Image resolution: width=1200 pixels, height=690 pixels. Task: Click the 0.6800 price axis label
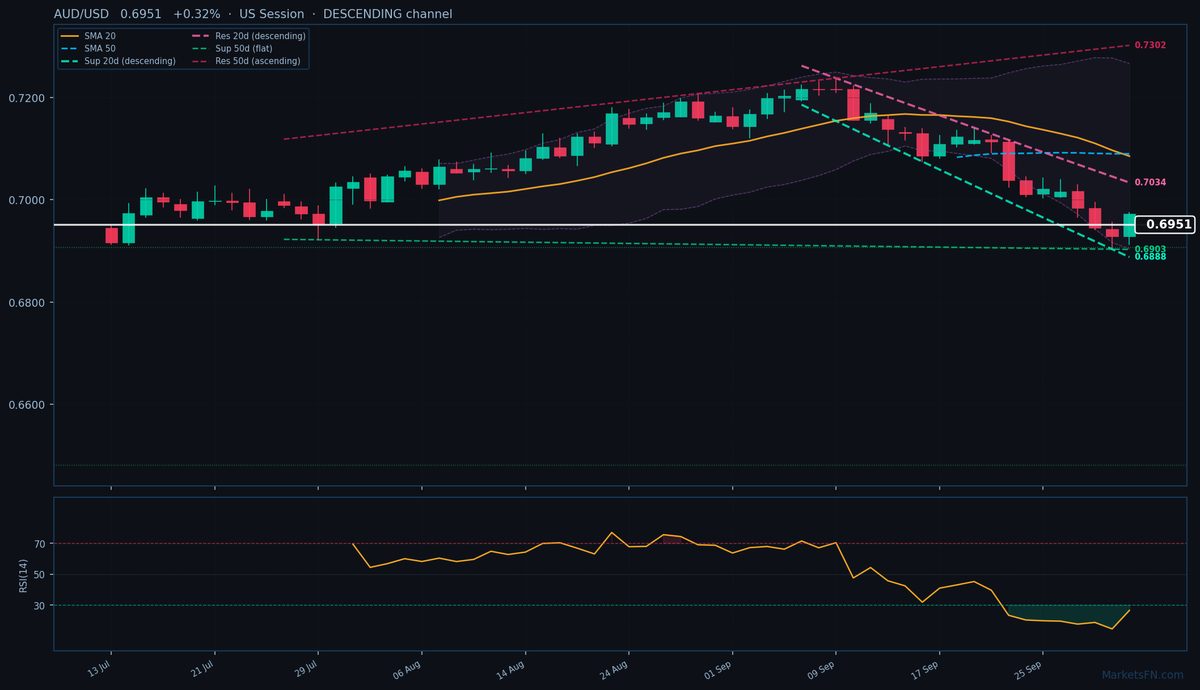click(26, 303)
